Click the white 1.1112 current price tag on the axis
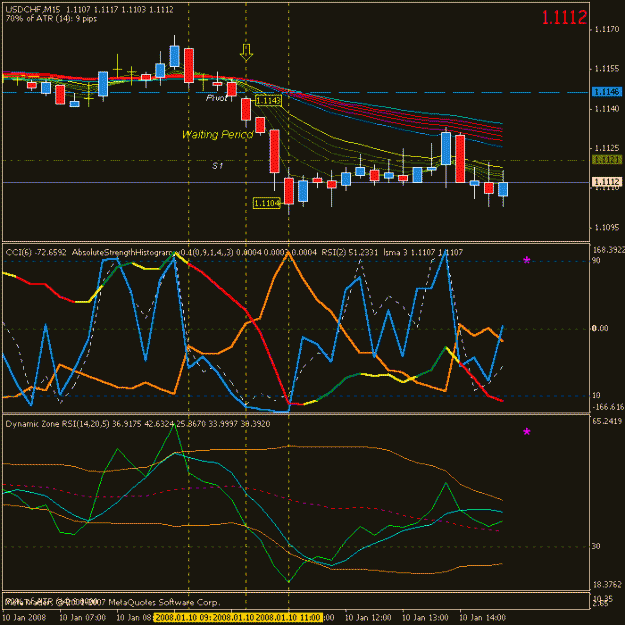The height and width of the screenshot is (625, 625). coord(607,182)
